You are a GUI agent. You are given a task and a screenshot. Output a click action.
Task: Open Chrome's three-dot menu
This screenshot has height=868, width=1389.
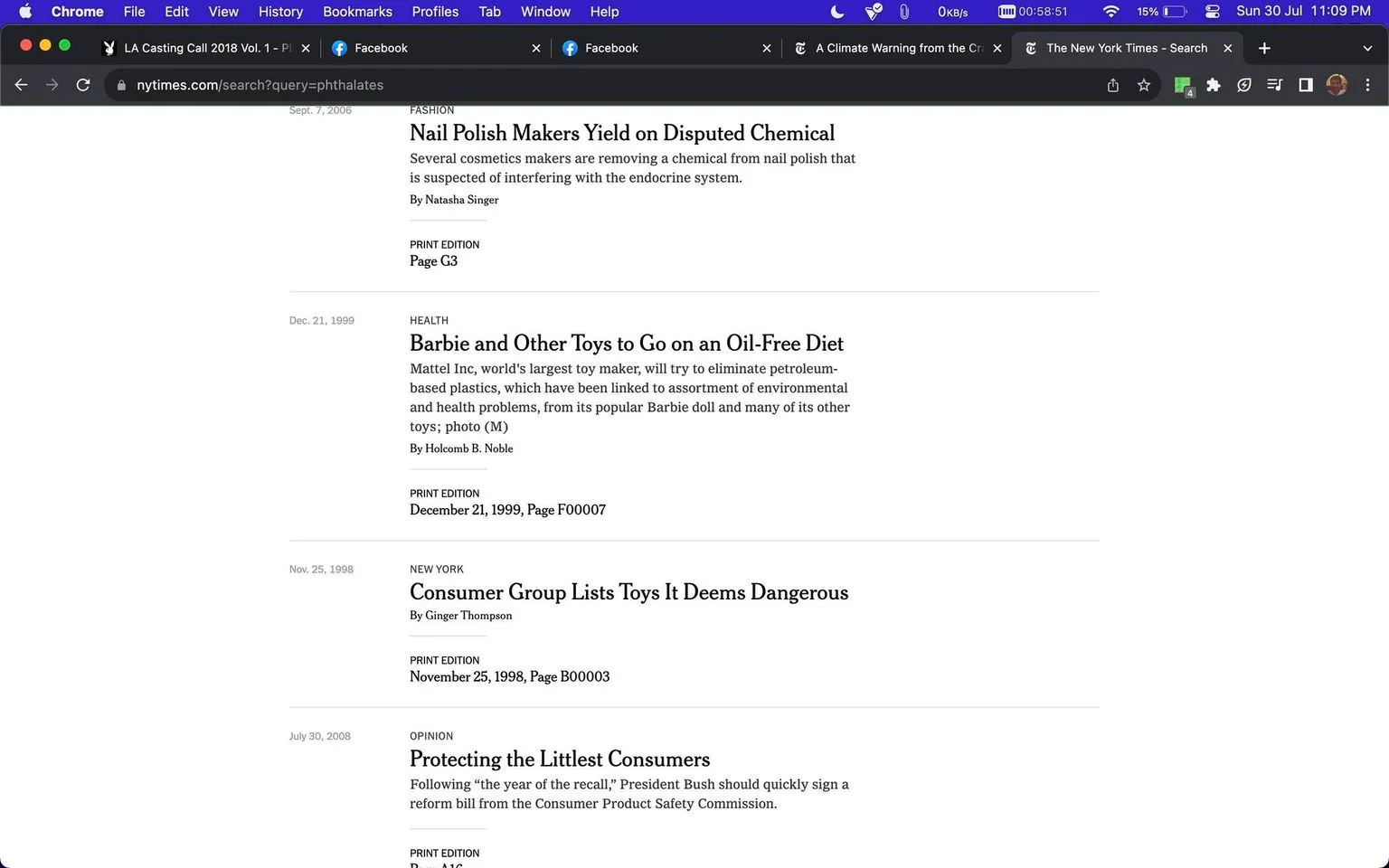click(1367, 85)
